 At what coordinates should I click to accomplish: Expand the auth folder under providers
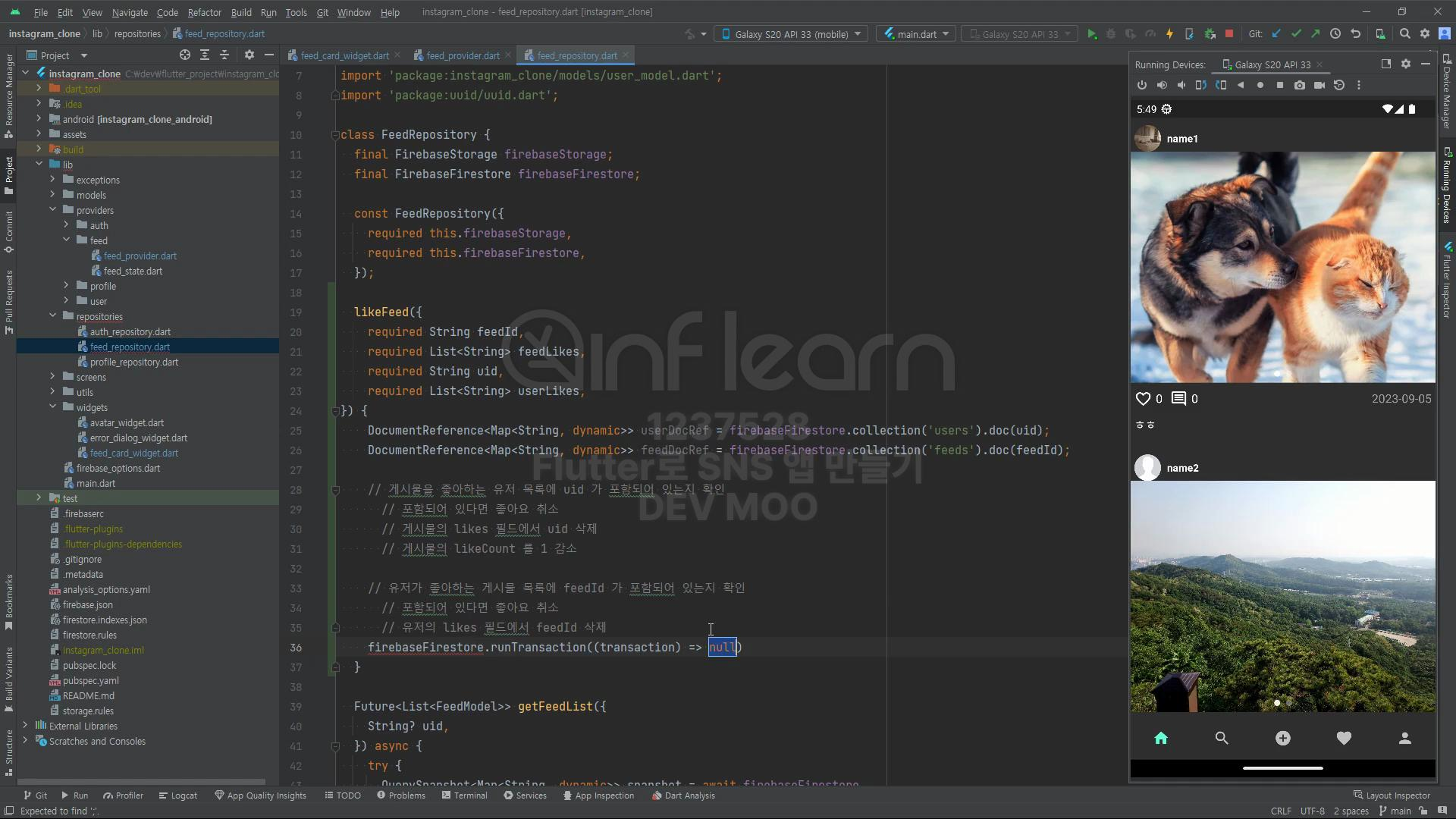[x=66, y=225]
